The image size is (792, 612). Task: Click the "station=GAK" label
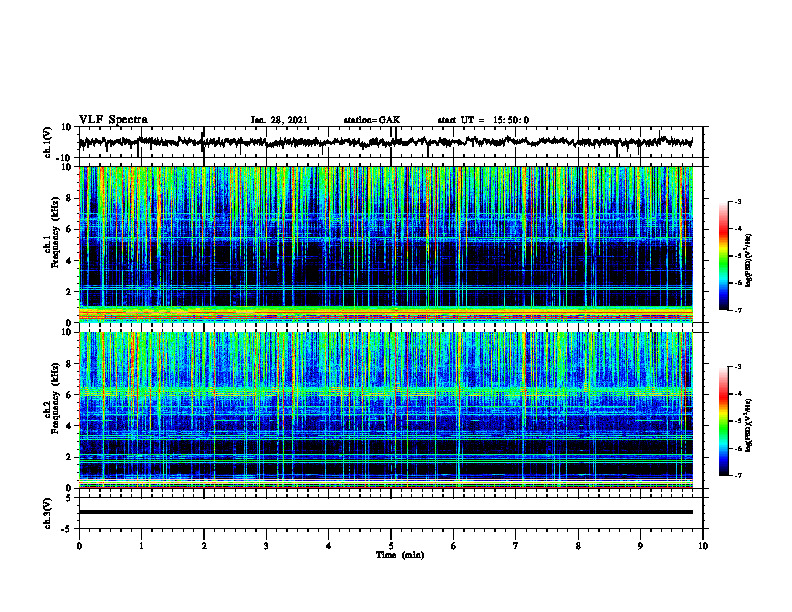372,120
